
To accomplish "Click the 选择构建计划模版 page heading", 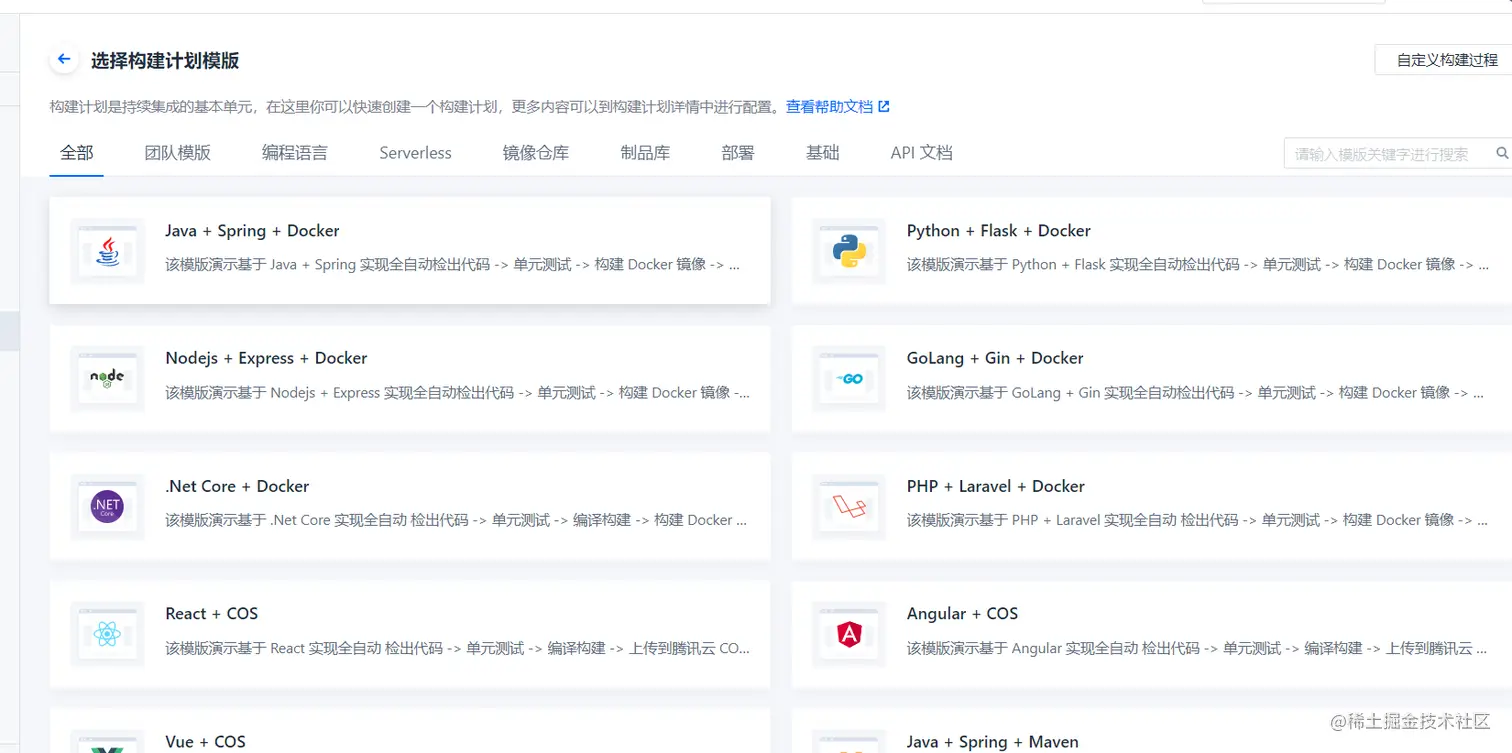I will coord(165,61).
